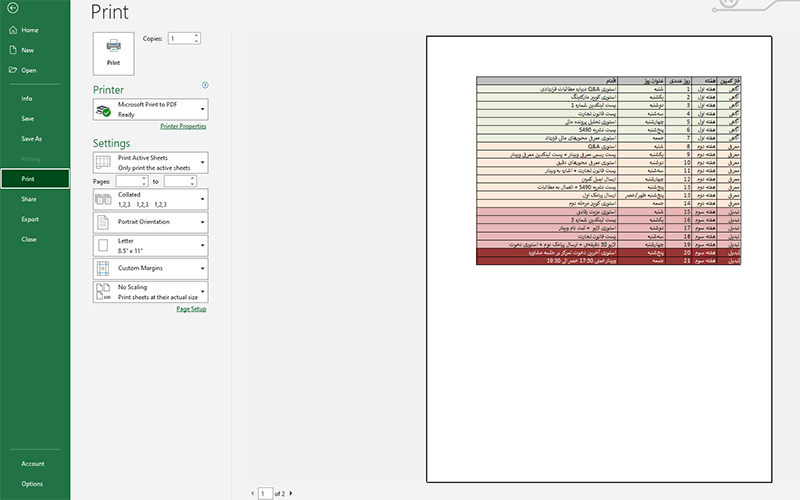Expand the No Scaling dropdown
The width and height of the screenshot is (800, 500).
pyautogui.click(x=203, y=292)
